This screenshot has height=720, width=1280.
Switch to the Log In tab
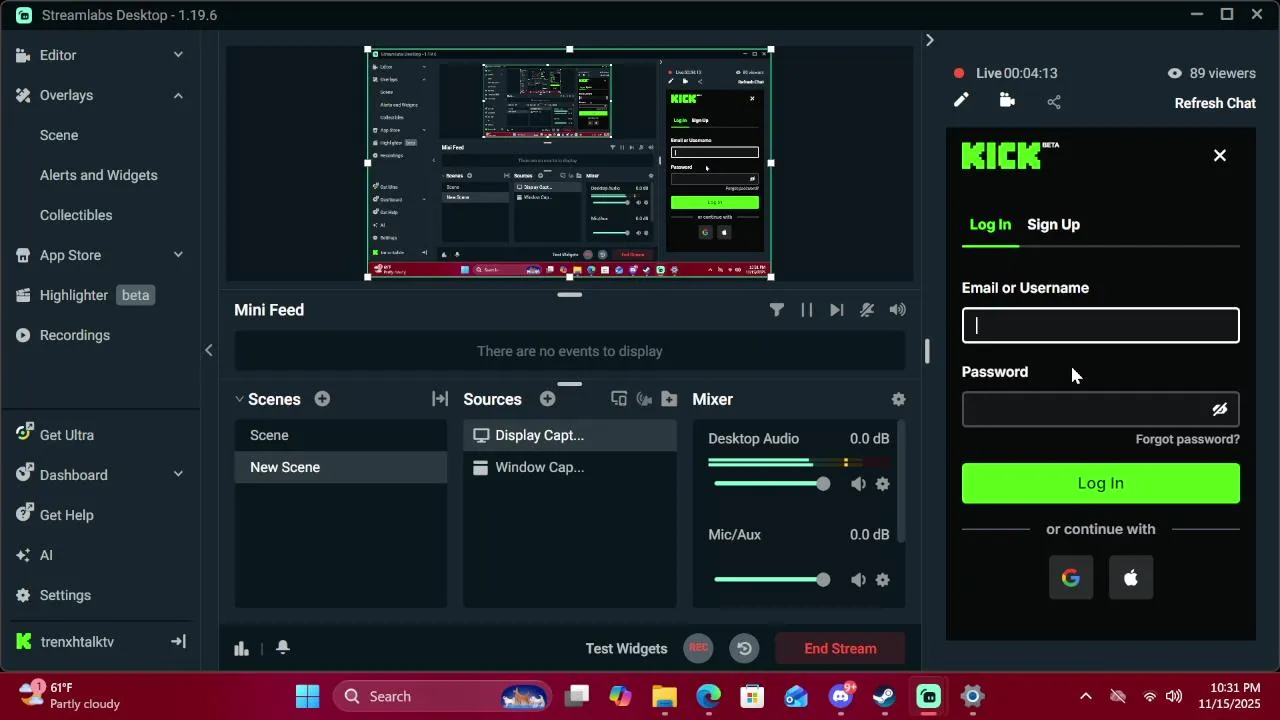tap(990, 225)
